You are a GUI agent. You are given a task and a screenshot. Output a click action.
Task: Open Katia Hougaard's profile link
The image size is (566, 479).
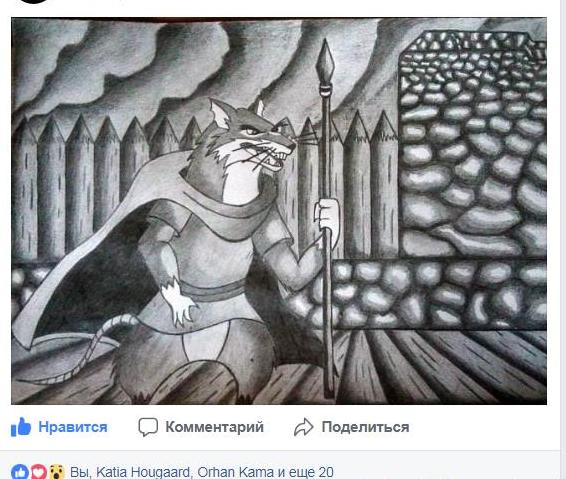click(x=143, y=472)
